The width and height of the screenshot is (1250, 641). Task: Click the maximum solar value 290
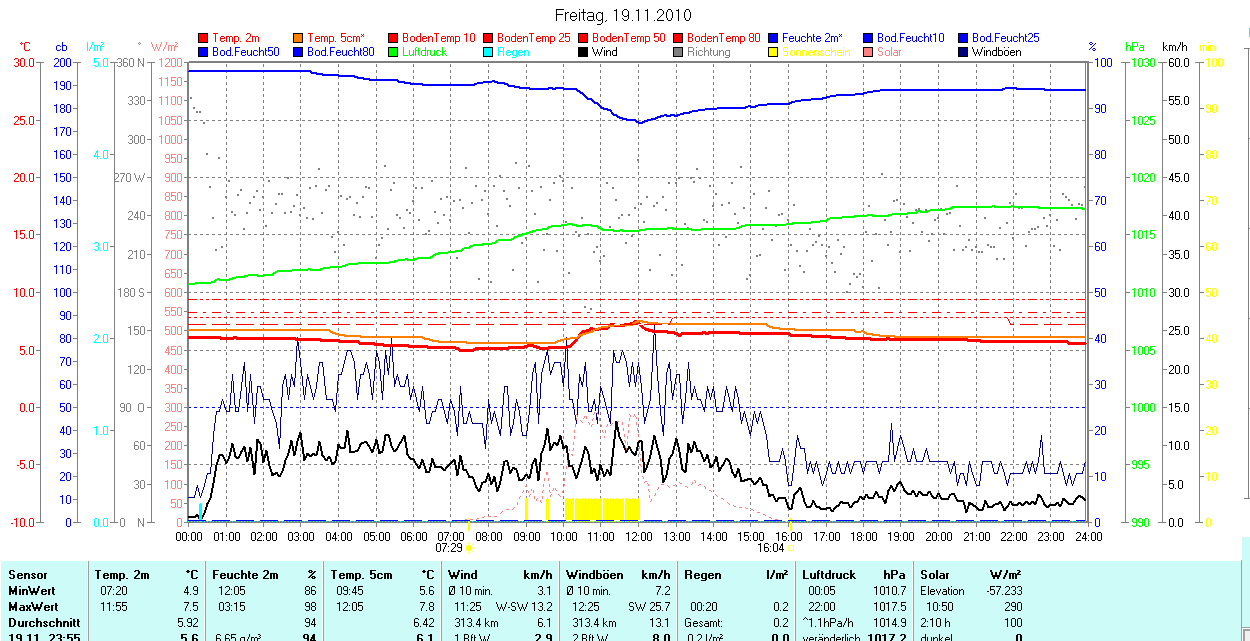1013,607
